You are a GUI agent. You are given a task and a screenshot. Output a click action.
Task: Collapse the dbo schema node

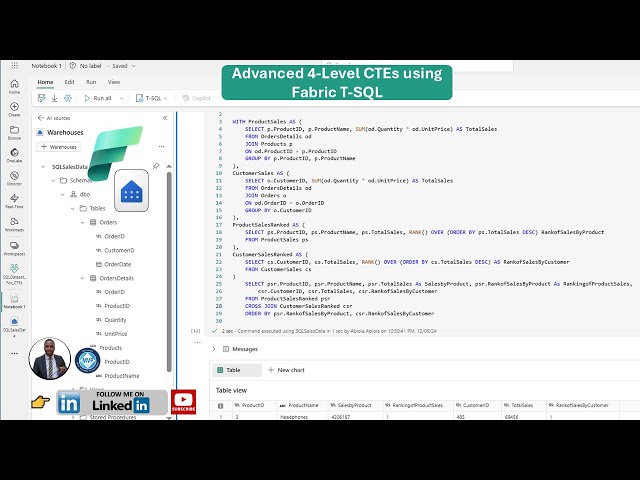coord(62,194)
